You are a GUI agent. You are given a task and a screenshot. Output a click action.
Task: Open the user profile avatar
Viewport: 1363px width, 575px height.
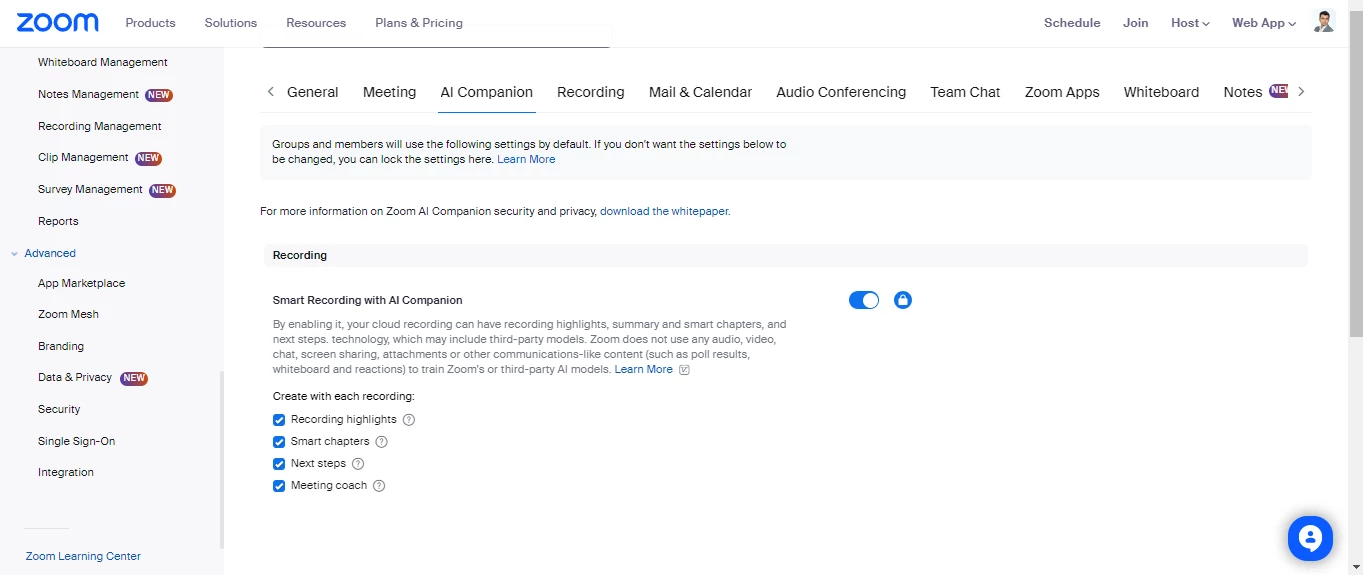(1324, 22)
